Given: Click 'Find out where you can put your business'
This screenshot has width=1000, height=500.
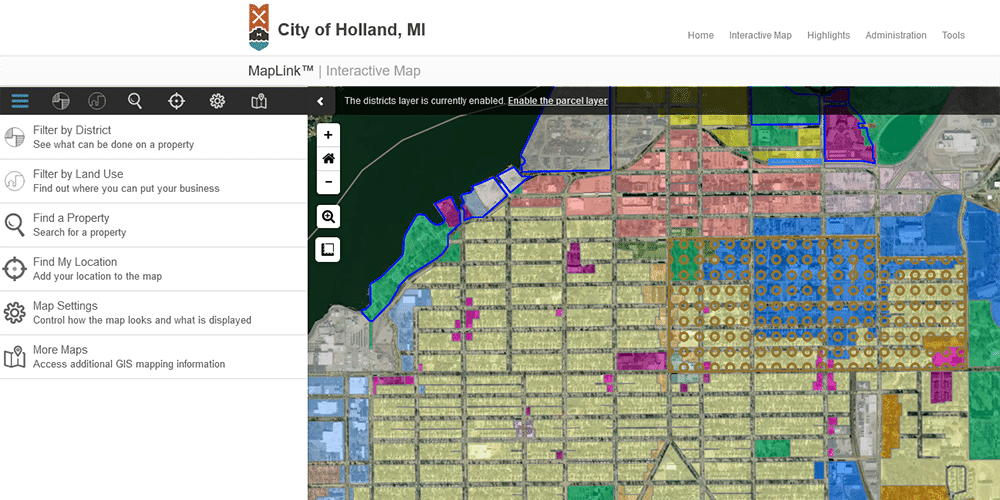Looking at the screenshot, I should [x=126, y=189].
